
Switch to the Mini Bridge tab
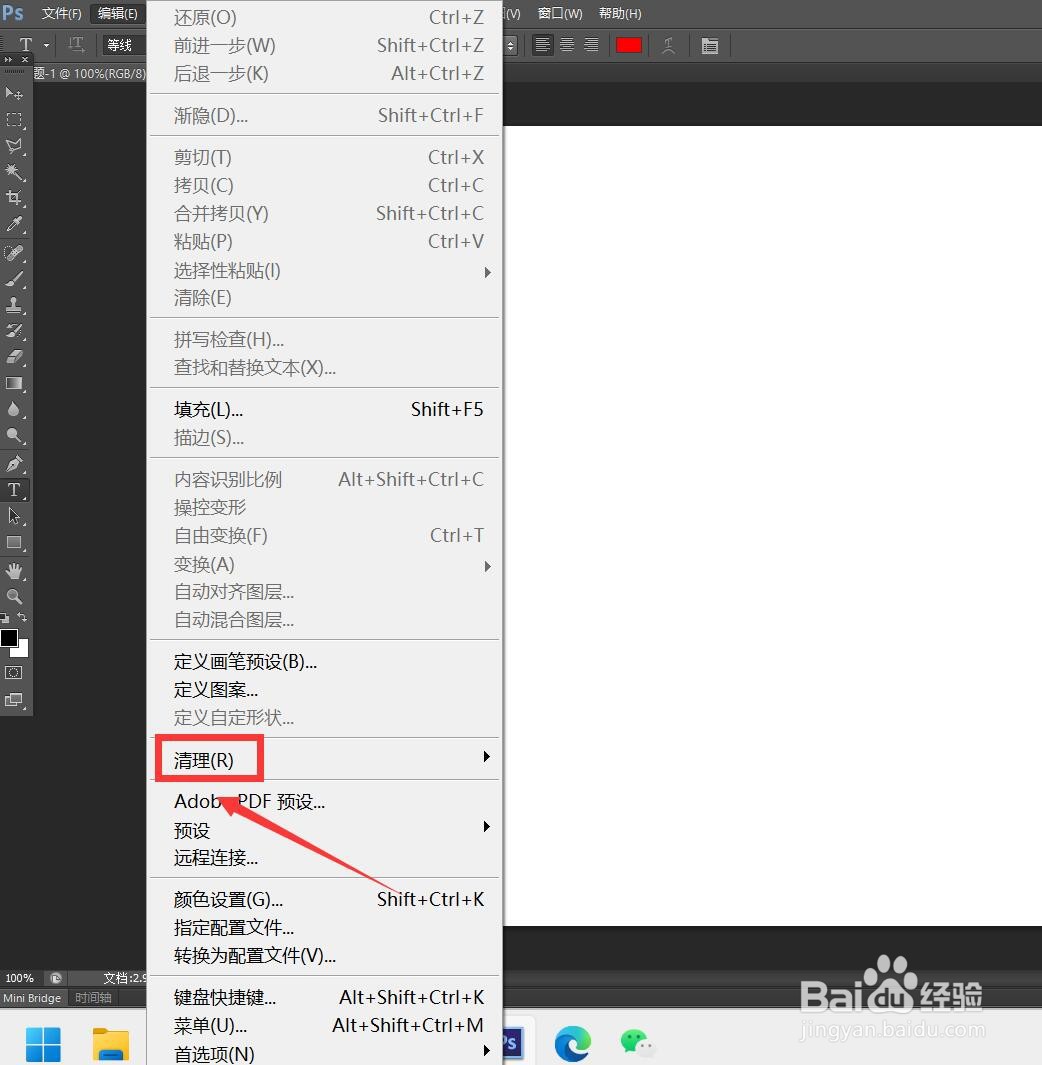[32, 998]
